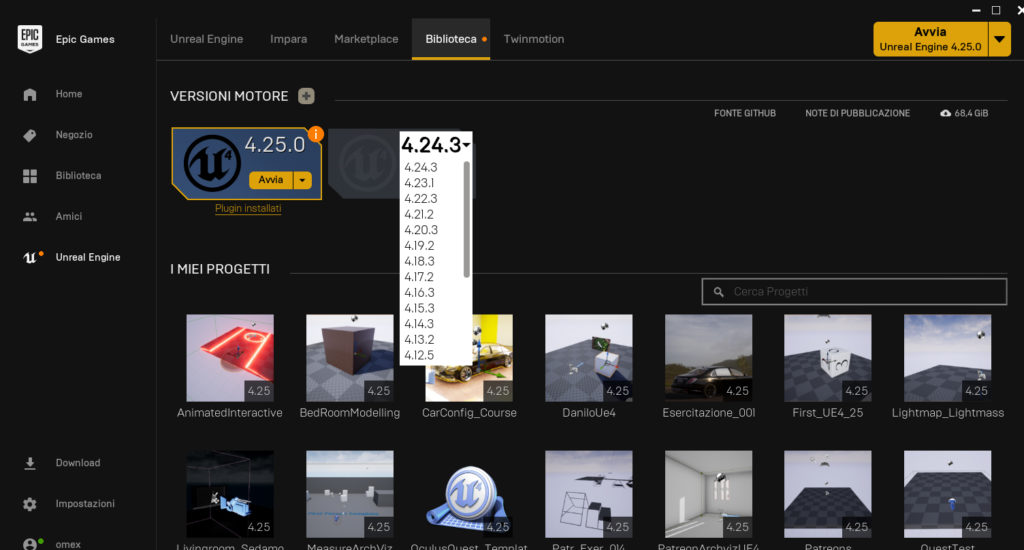Open NOTE DI PUBBLICAZIONE link
The height and width of the screenshot is (550, 1024).
coord(857,113)
